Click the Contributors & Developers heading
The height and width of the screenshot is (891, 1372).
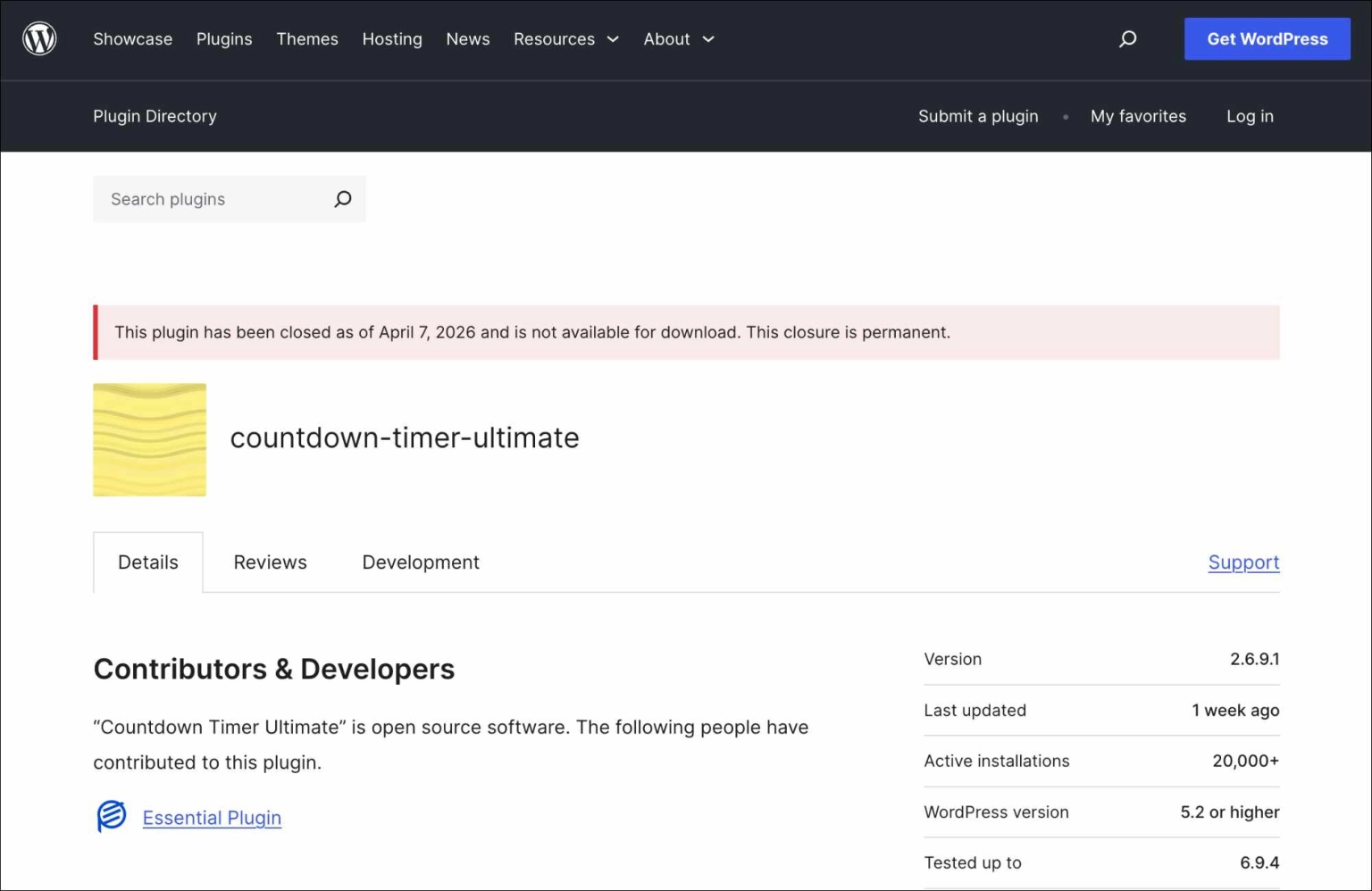tap(274, 669)
